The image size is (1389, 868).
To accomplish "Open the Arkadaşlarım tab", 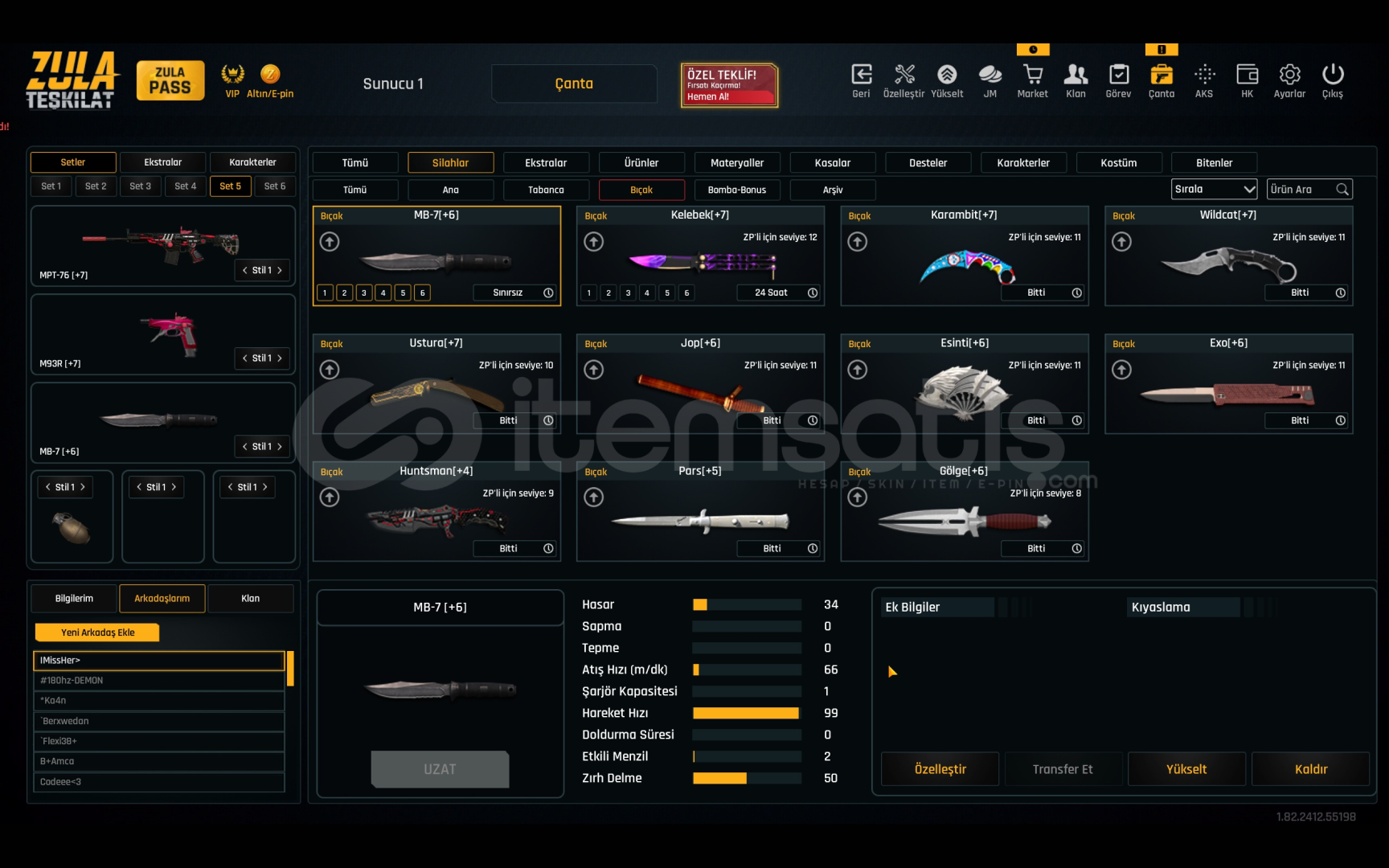I will pos(162,599).
